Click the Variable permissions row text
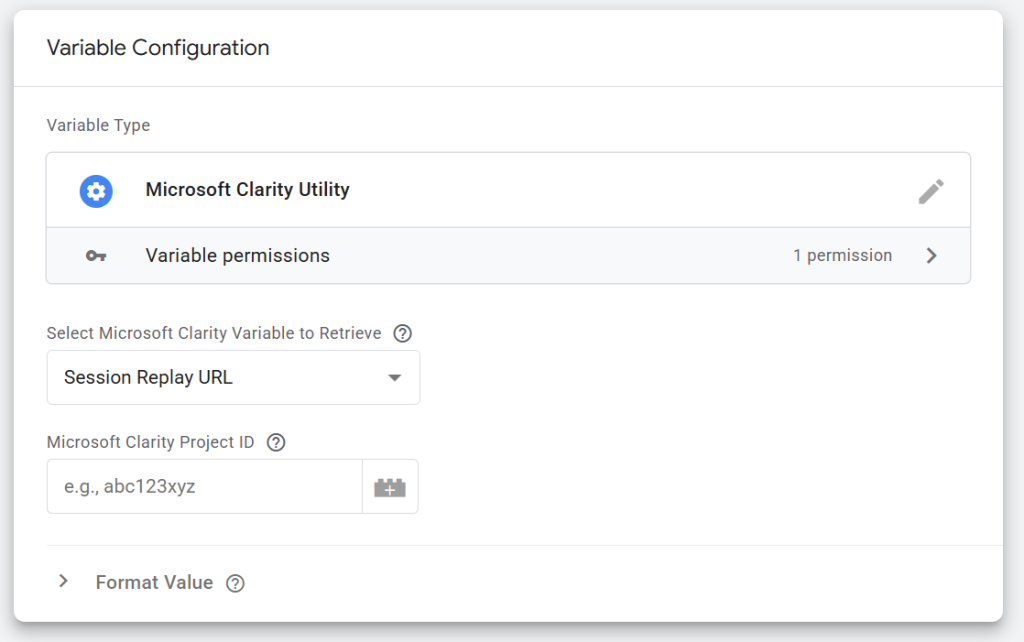 238,255
